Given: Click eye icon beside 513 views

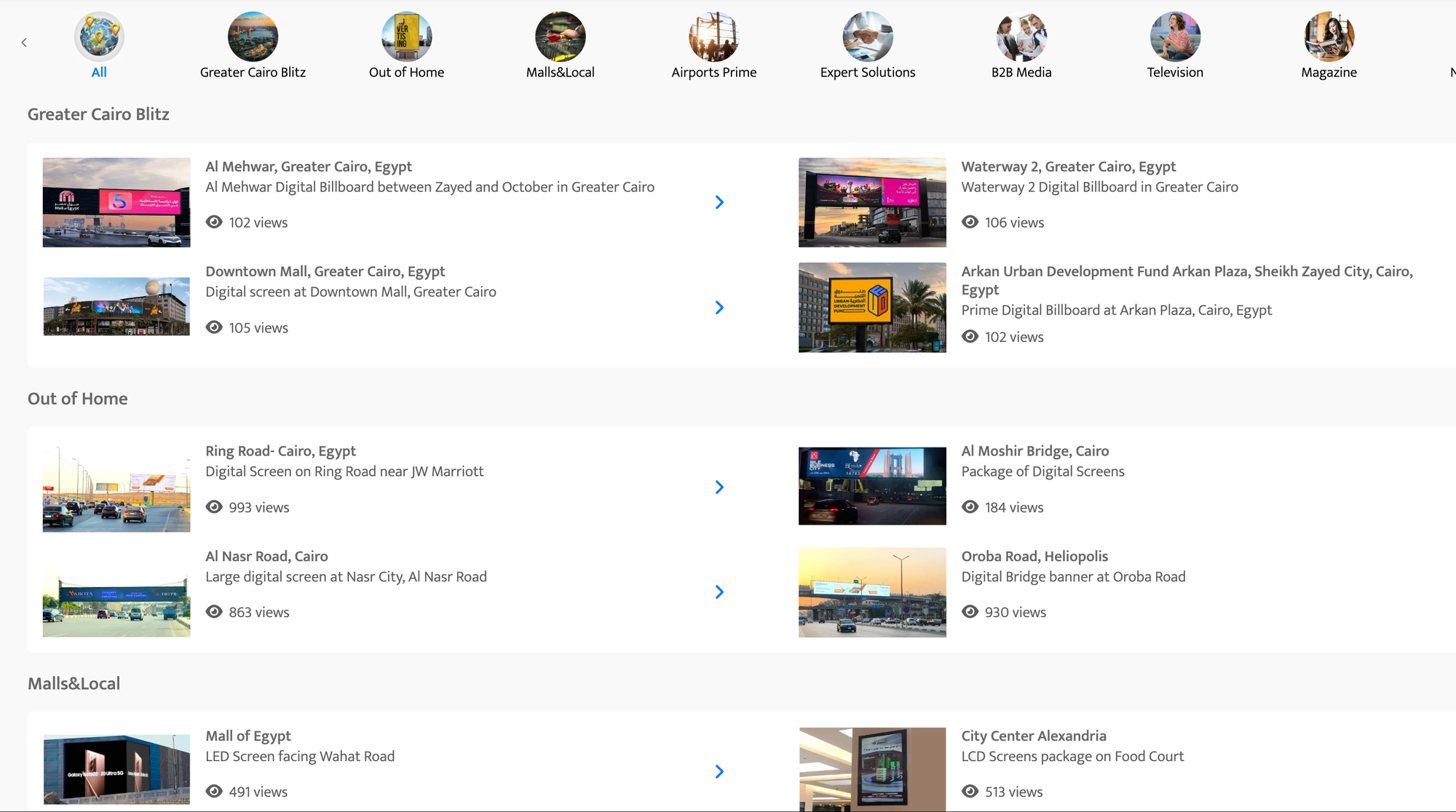Looking at the screenshot, I should (970, 792).
